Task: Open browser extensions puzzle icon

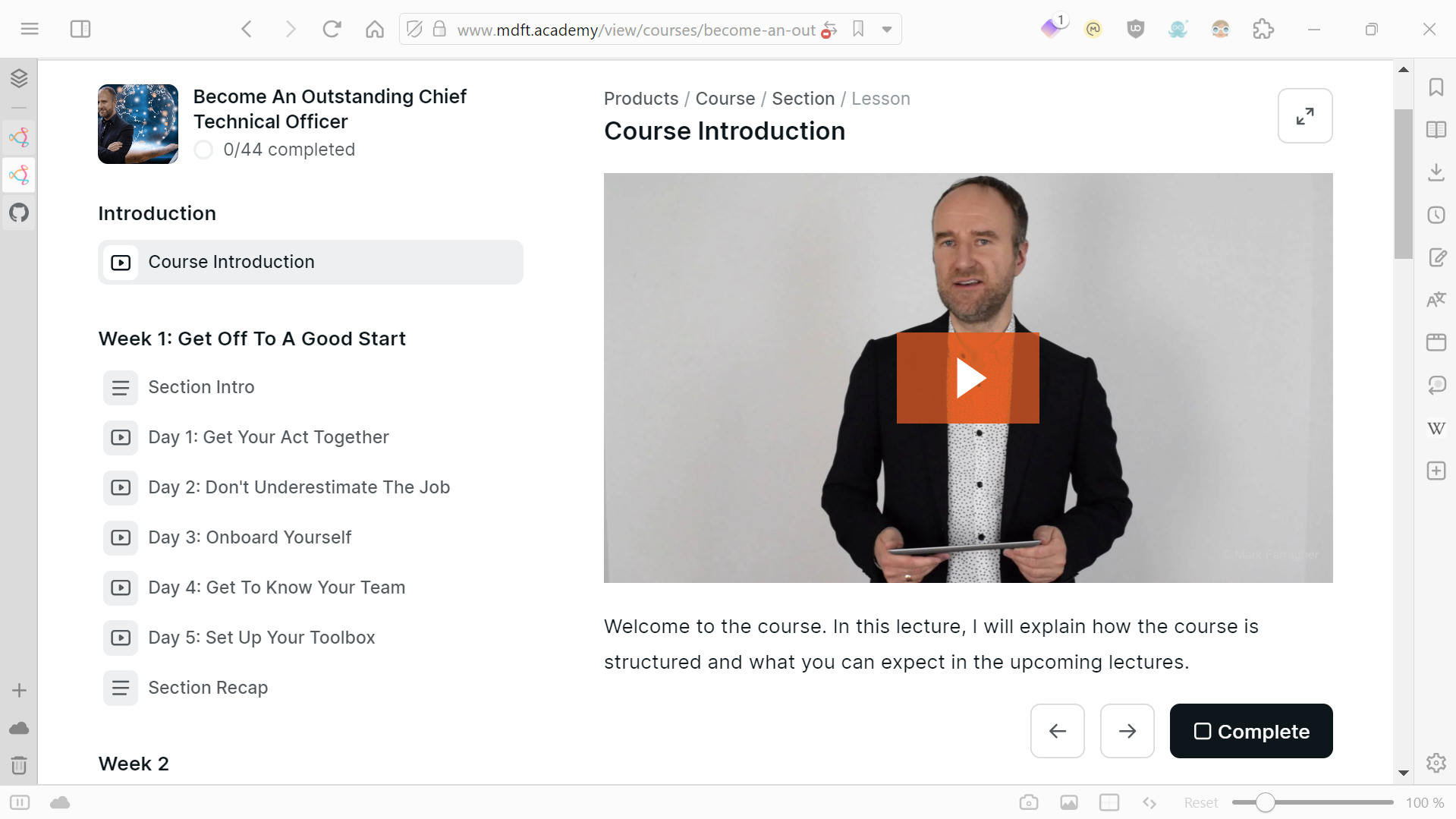Action: click(1263, 30)
